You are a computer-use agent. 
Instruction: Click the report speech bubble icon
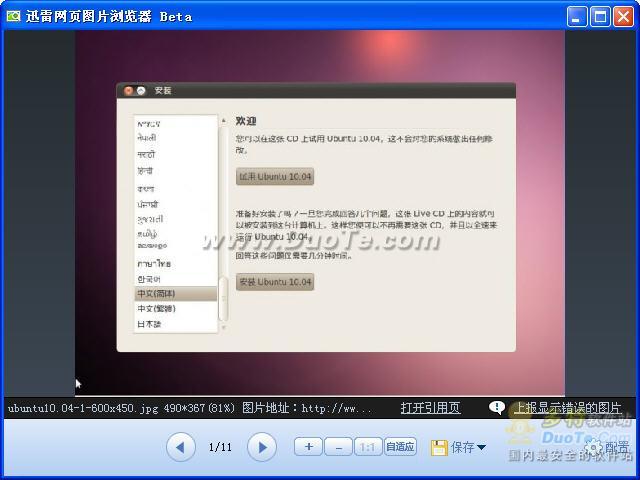tap(497, 407)
